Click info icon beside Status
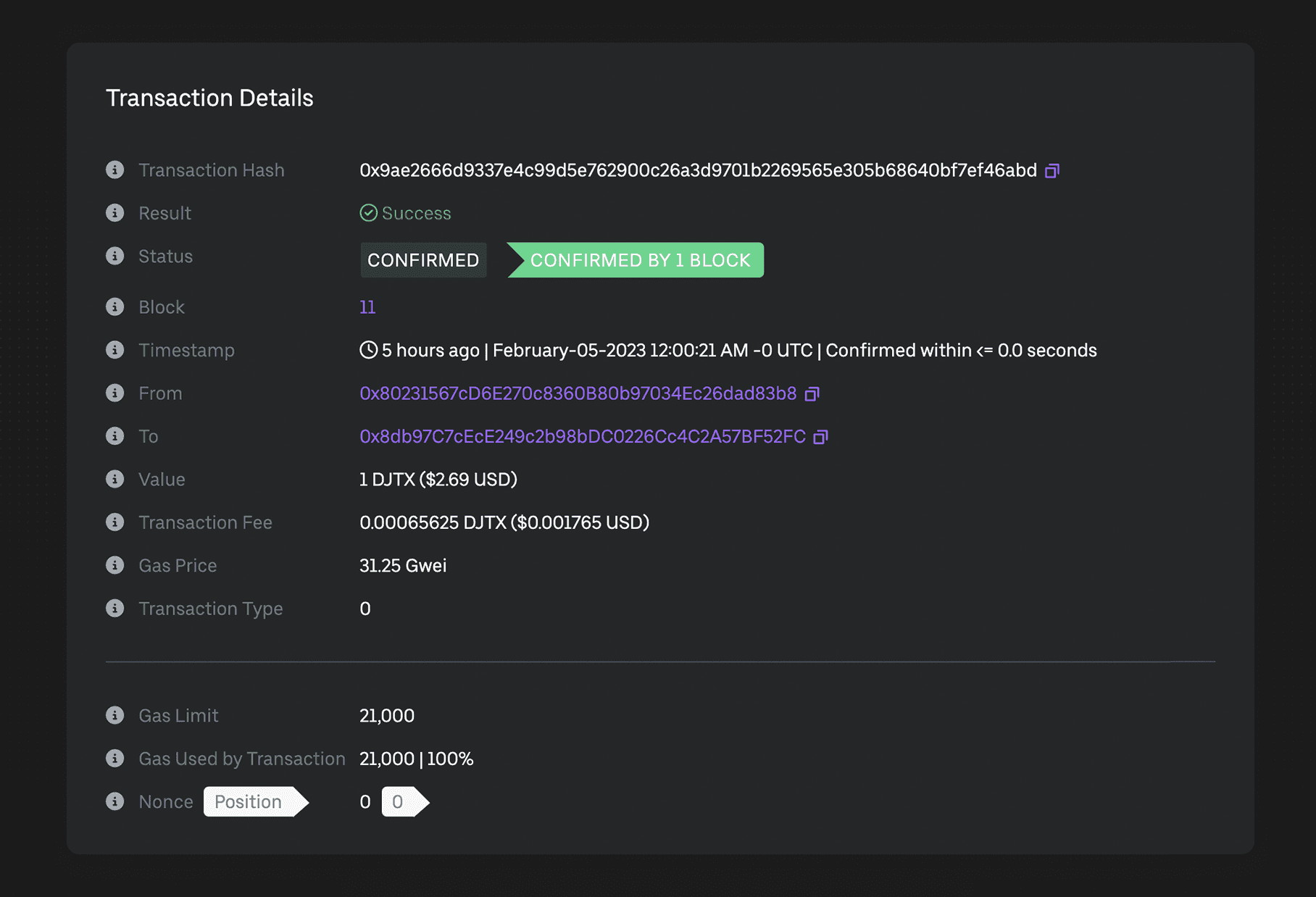Image resolution: width=1316 pixels, height=897 pixels. pyautogui.click(x=114, y=256)
